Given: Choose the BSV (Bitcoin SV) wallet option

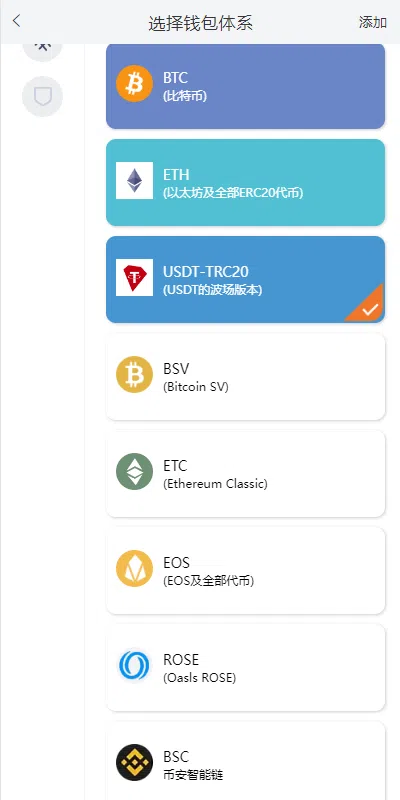Looking at the screenshot, I should 245,377.
